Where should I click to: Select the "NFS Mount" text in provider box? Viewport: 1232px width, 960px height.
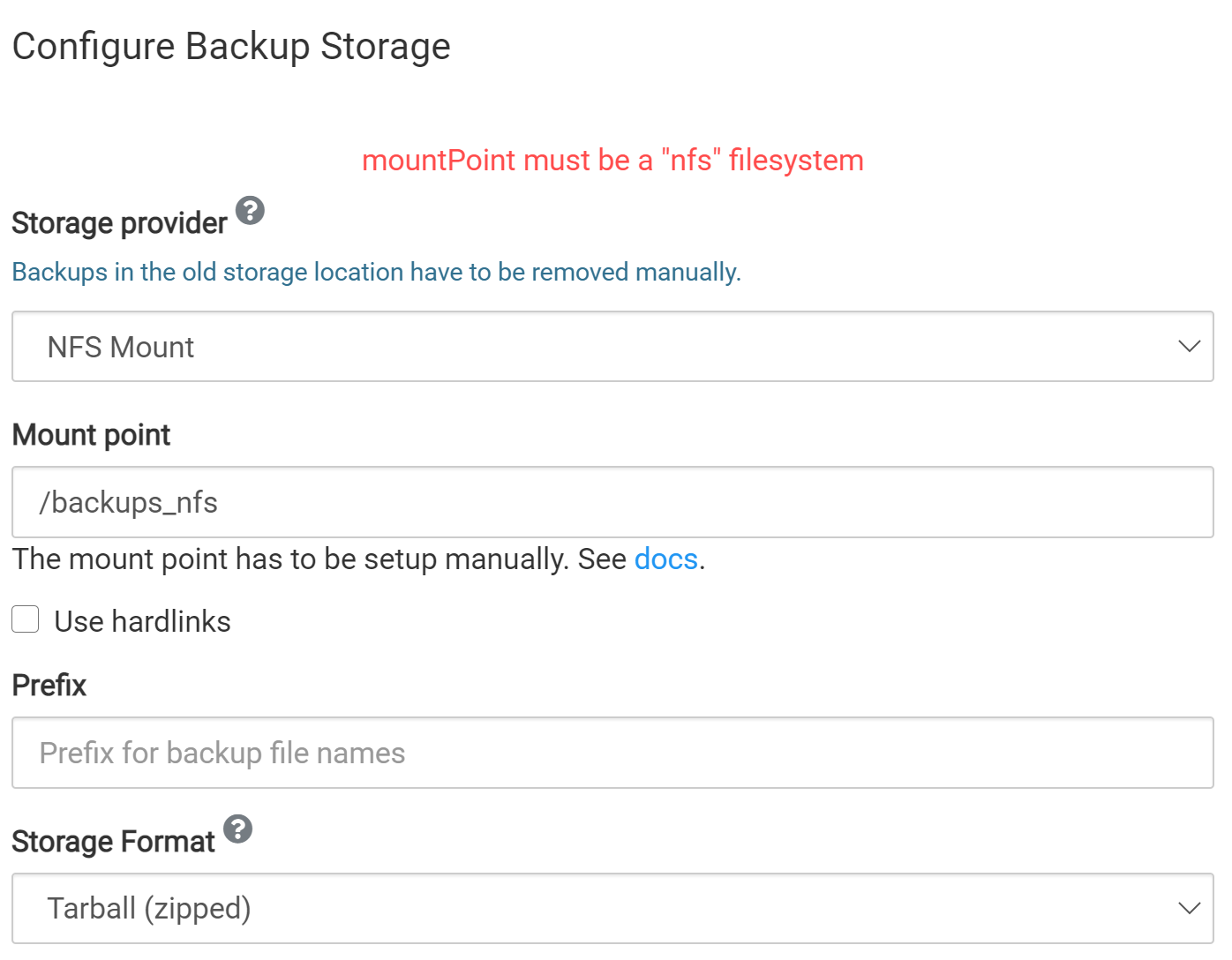coord(121,347)
